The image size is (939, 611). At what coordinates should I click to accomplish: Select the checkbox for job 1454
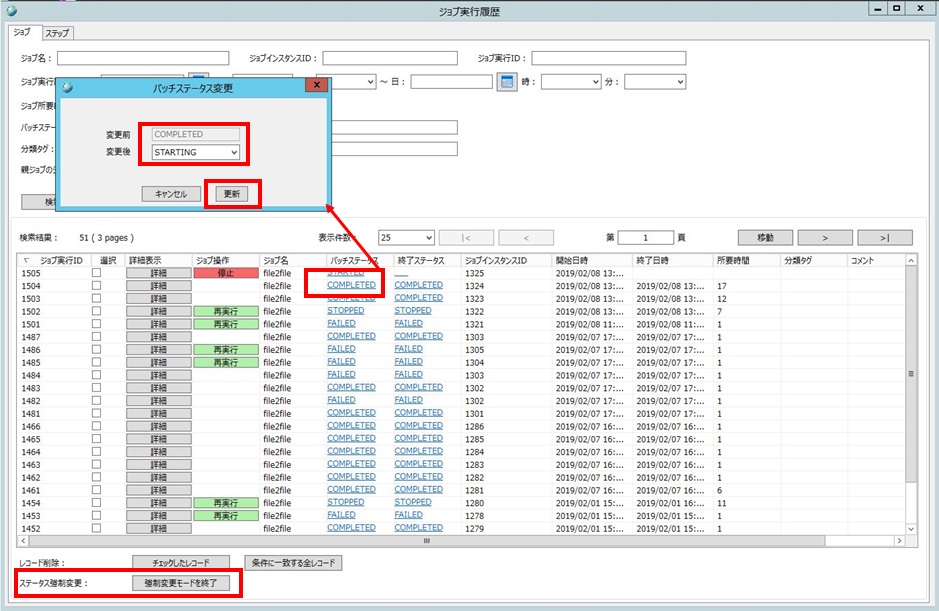[x=96, y=502]
